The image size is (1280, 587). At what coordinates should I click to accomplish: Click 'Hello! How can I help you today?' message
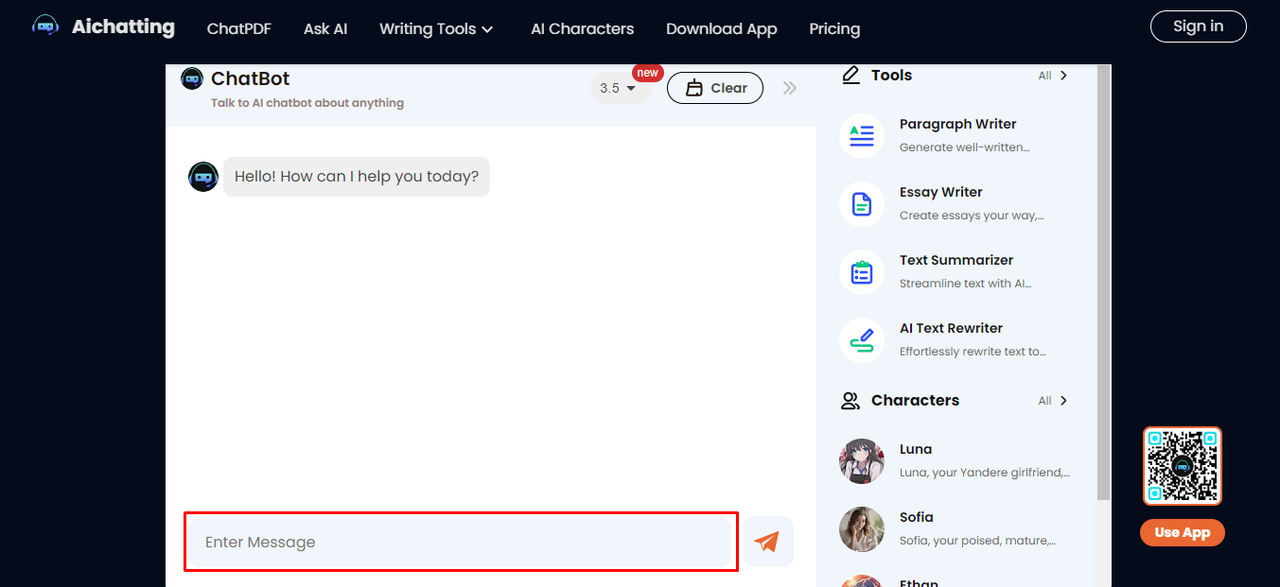[x=356, y=176]
